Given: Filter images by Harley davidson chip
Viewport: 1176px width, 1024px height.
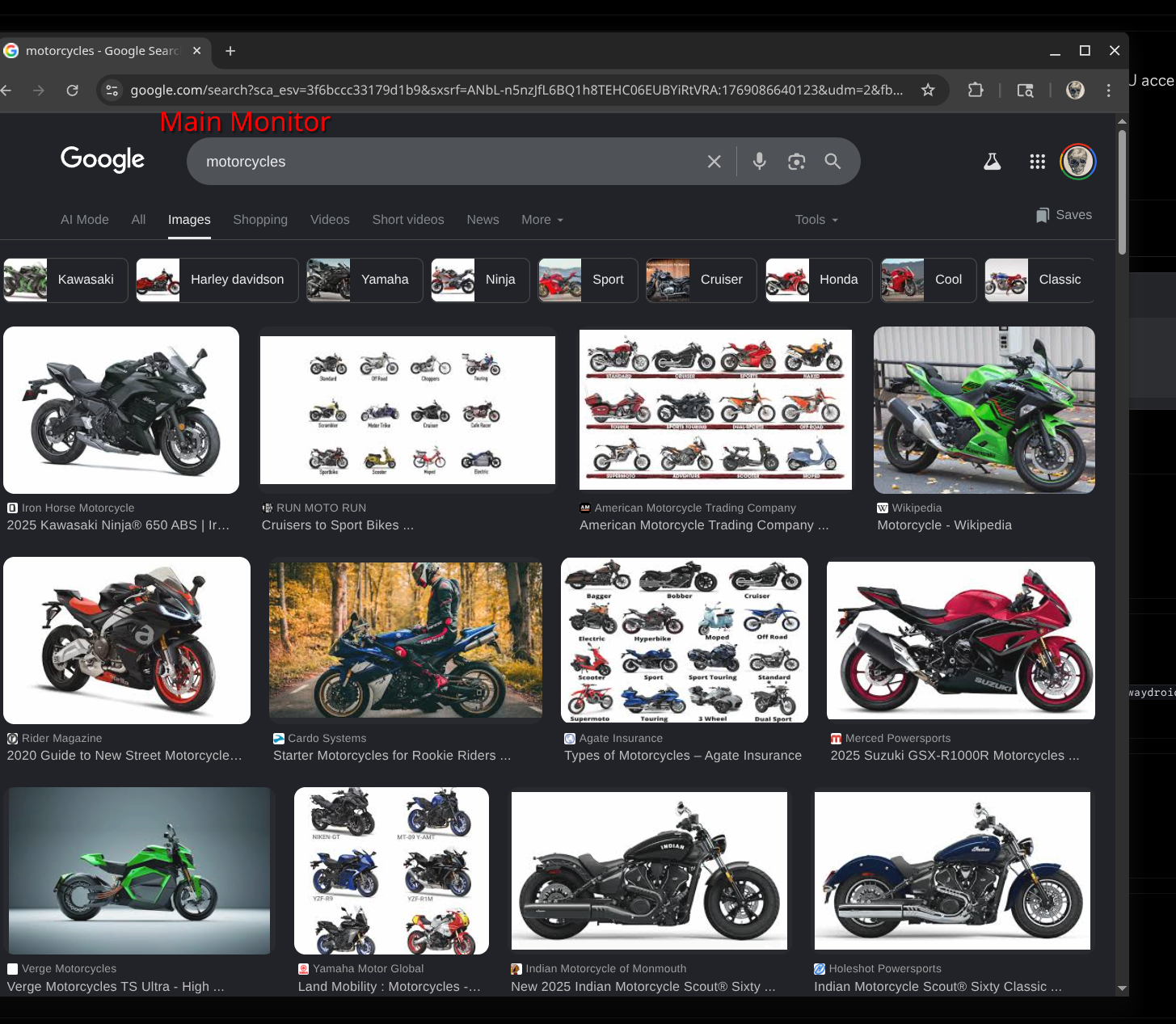Looking at the screenshot, I should 217,280.
